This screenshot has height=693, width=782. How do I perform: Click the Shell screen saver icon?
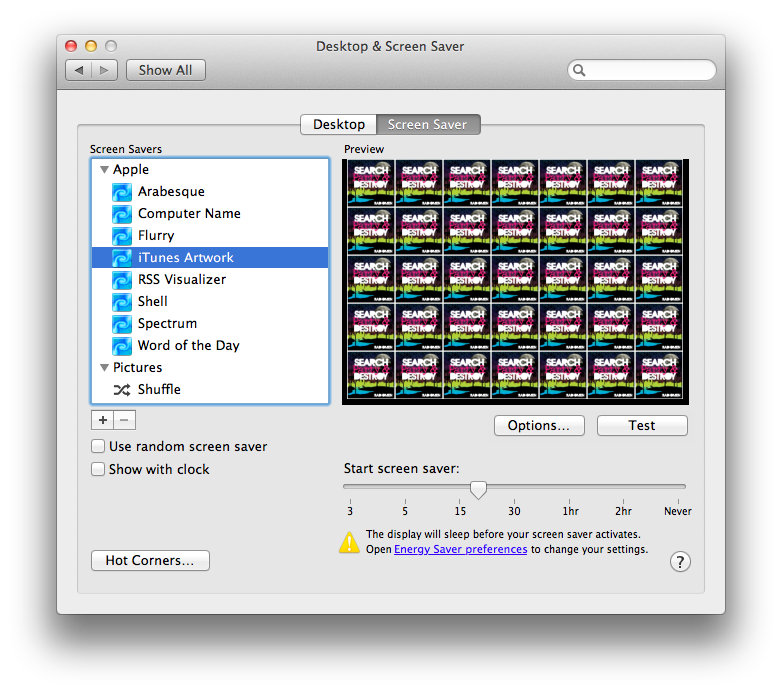(x=122, y=302)
